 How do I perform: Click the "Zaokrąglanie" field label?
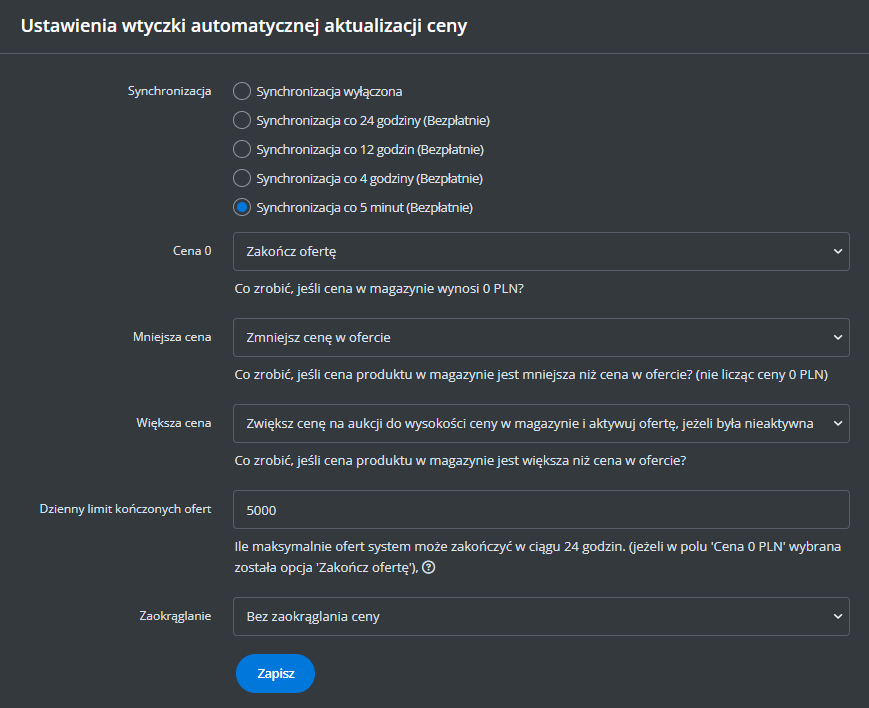click(x=174, y=616)
